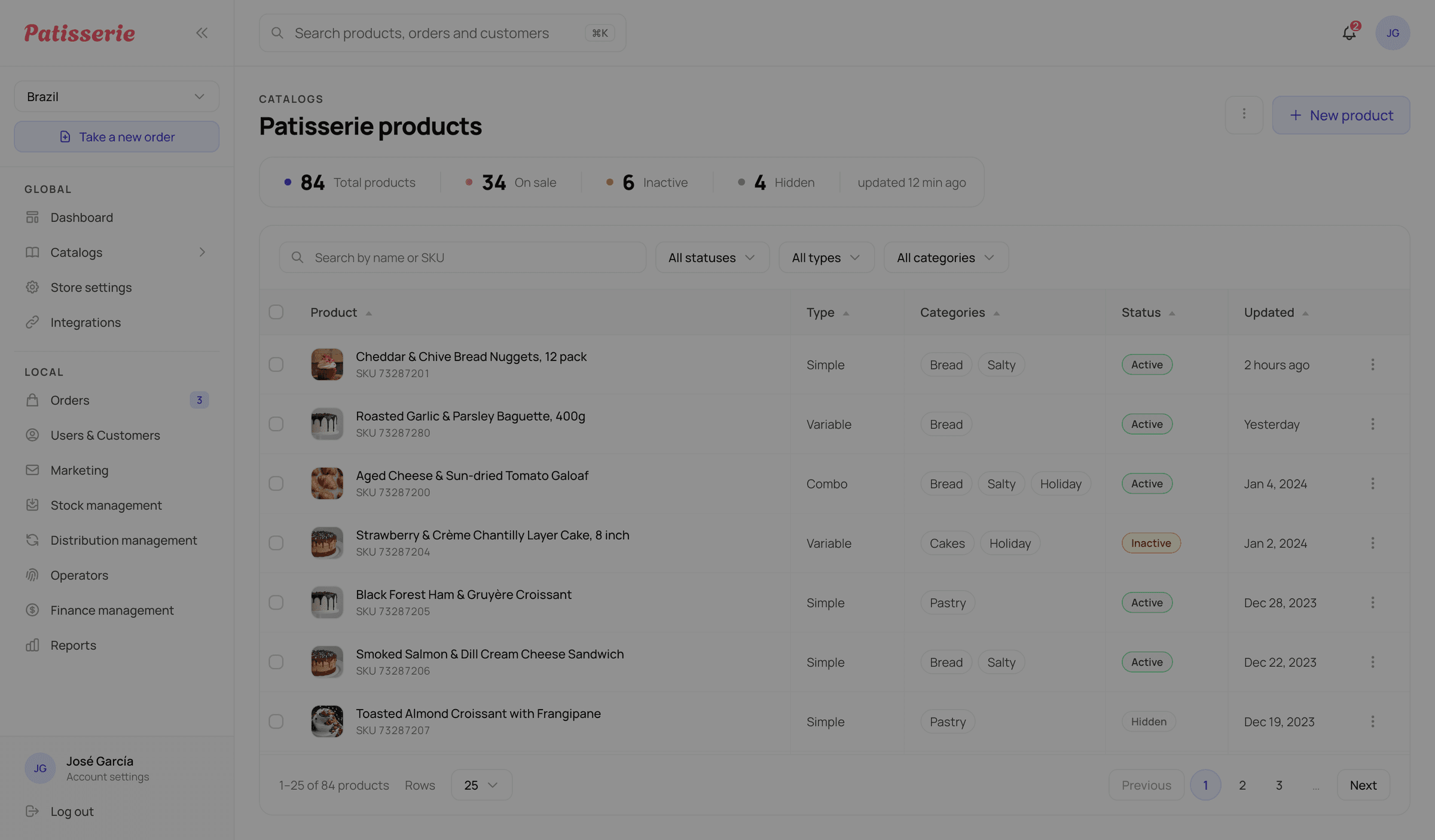Viewport: 1435px width, 840px height.
Task: Click the Operators fingerprint icon
Action: pos(32,575)
